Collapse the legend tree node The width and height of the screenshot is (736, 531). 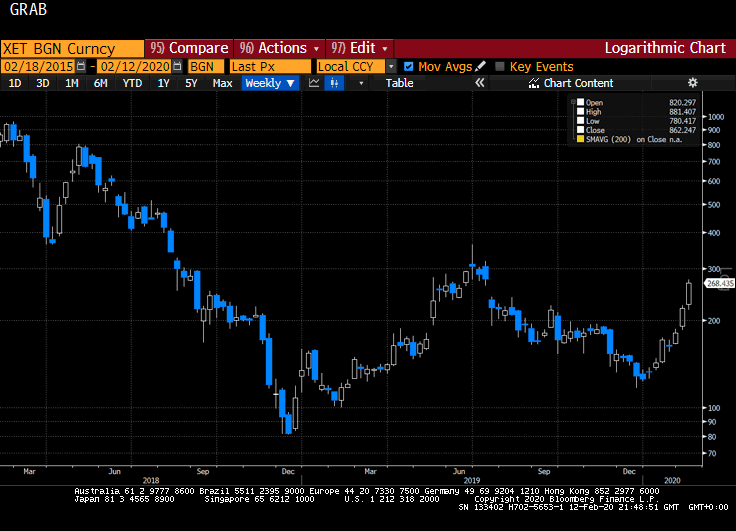(x=573, y=102)
